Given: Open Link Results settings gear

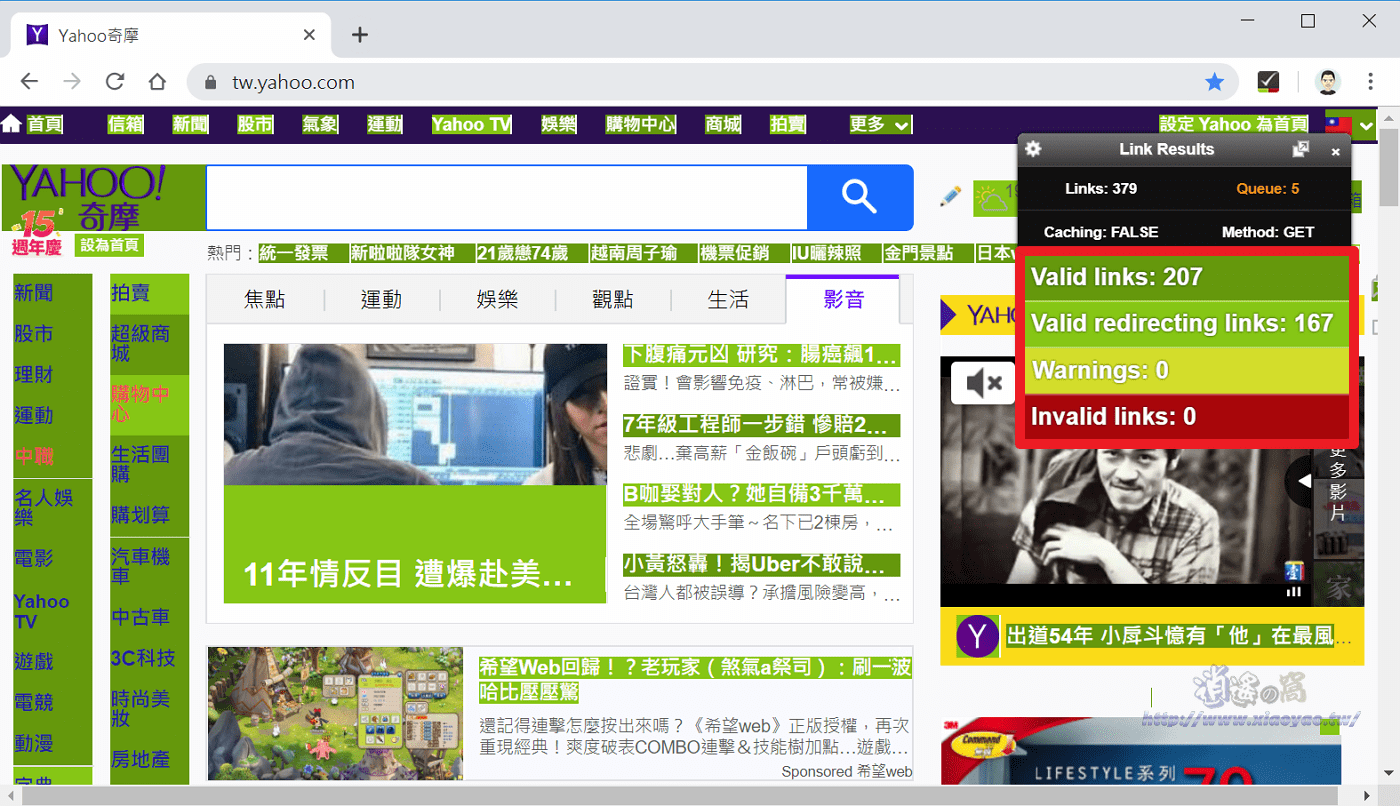Looking at the screenshot, I should (1034, 149).
